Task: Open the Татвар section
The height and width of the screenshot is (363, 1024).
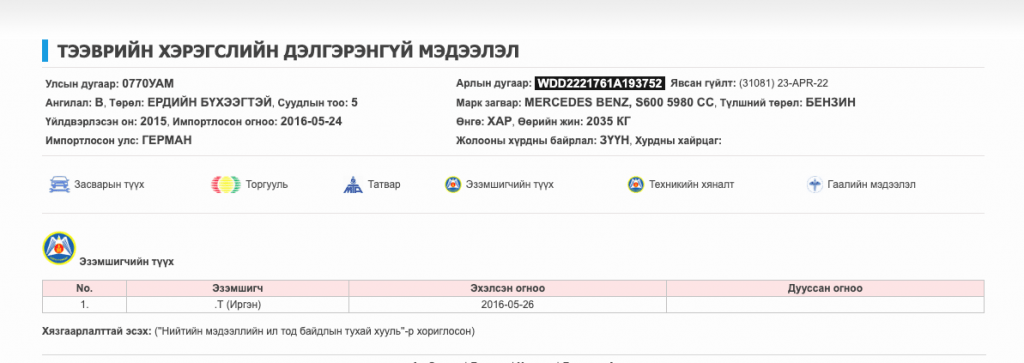Action: coord(383,185)
